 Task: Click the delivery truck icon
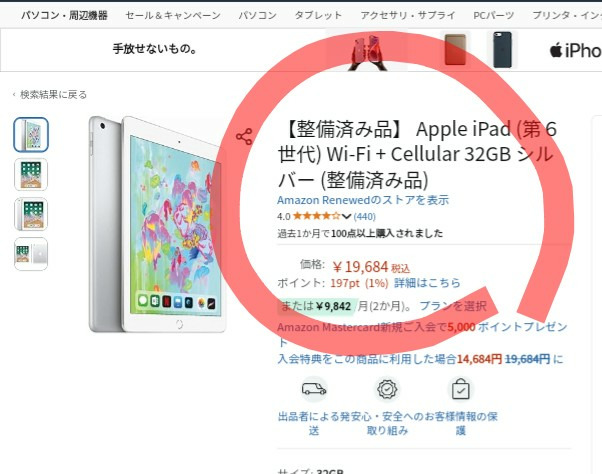[x=314, y=389]
